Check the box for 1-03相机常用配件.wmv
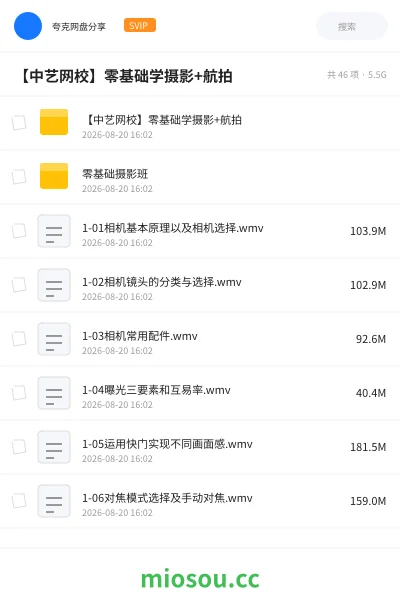Screen dimensions: 400x600 pos(19,339)
